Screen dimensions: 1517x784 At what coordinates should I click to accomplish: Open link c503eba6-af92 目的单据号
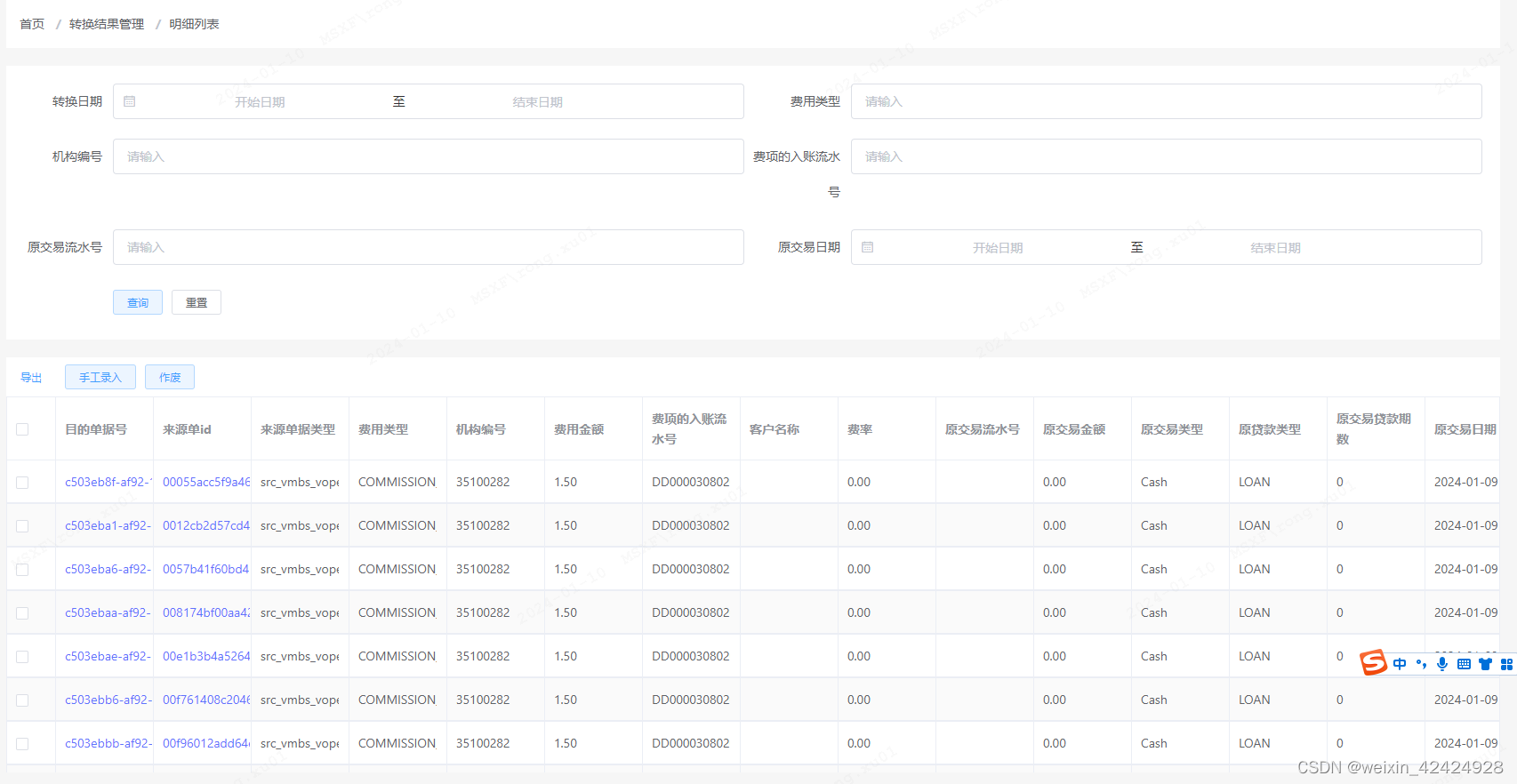point(108,569)
